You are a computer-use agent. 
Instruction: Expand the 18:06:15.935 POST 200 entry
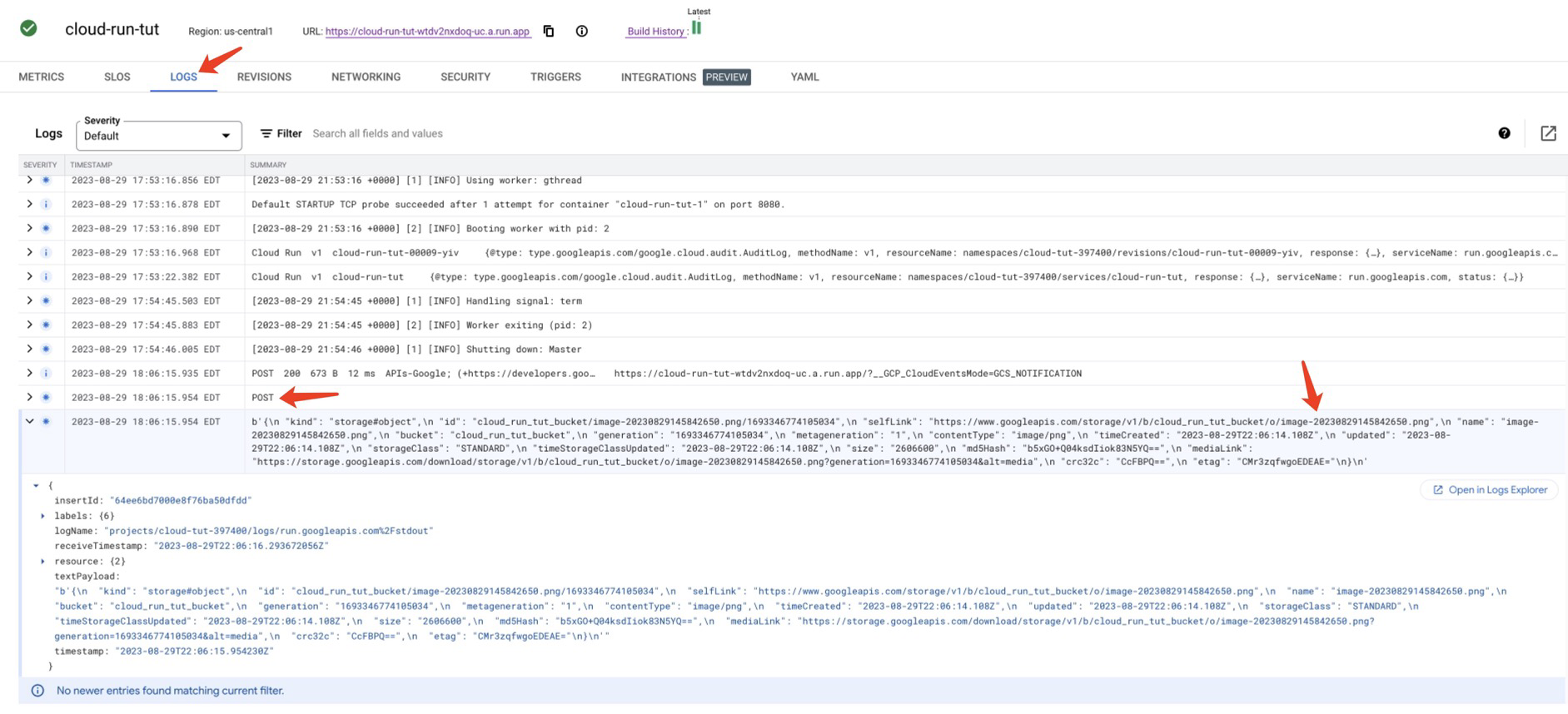click(29, 373)
